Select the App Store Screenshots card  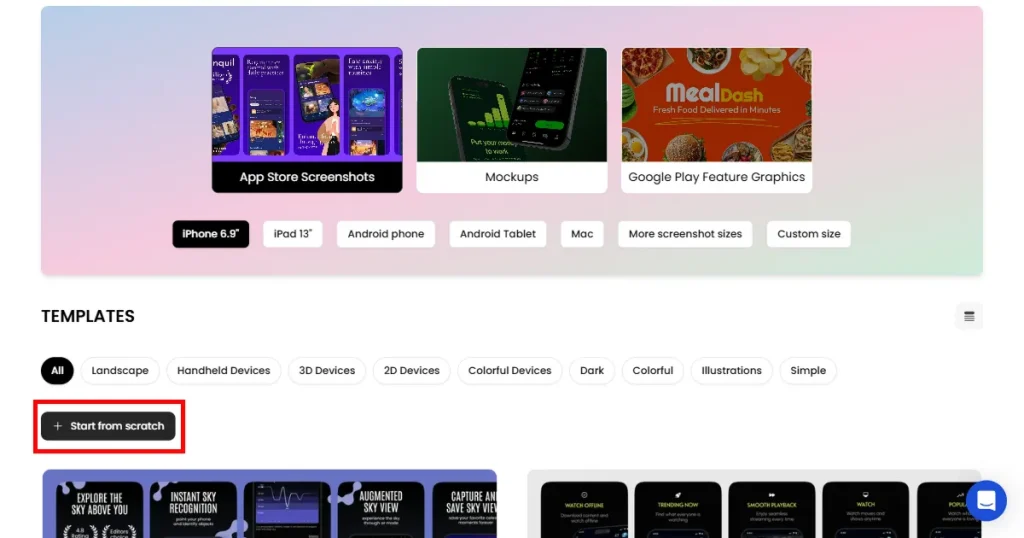pos(307,120)
